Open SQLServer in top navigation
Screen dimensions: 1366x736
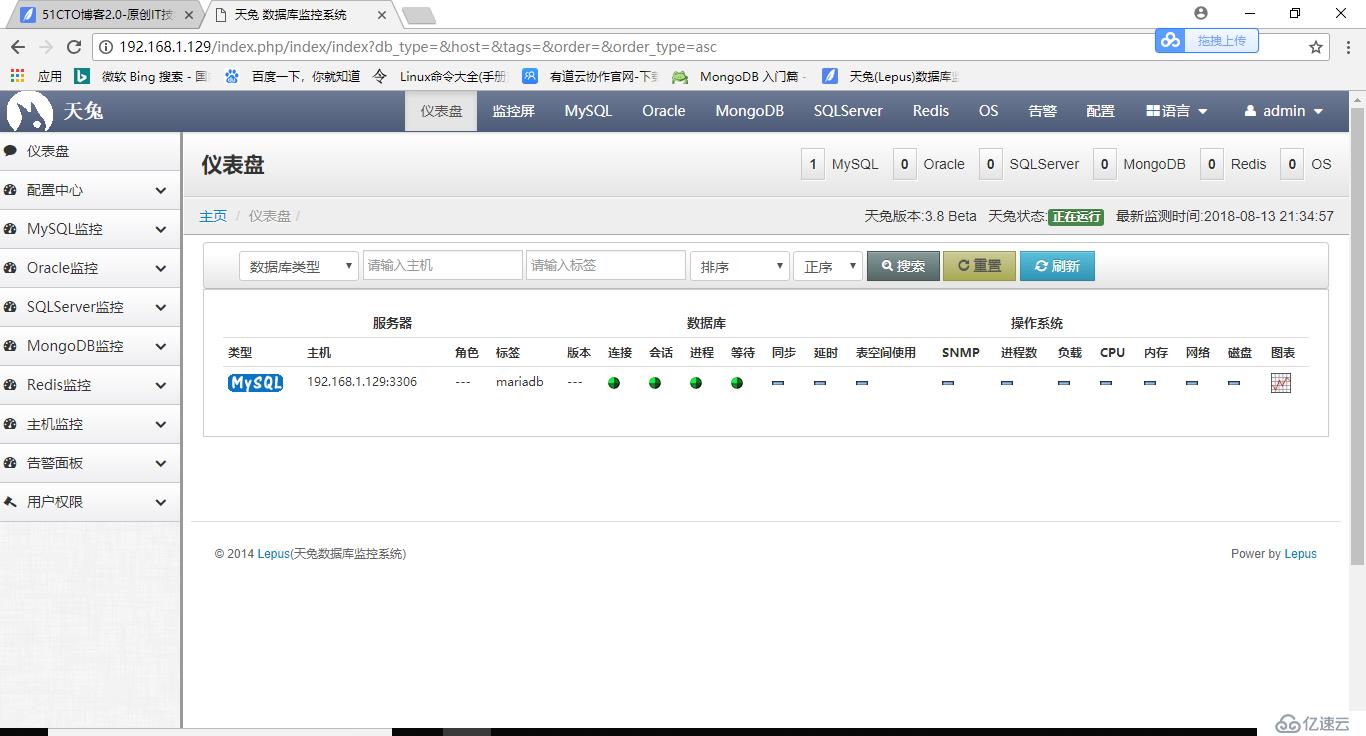848,111
